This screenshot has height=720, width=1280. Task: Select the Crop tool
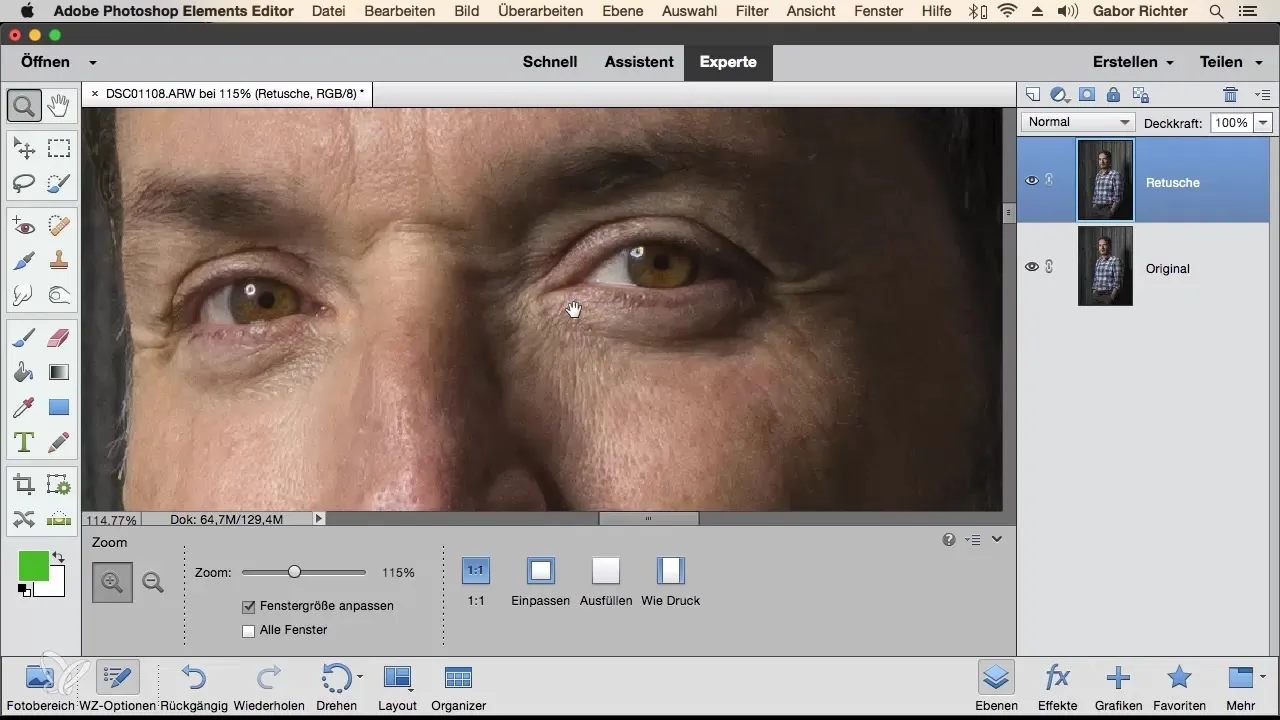click(24, 485)
